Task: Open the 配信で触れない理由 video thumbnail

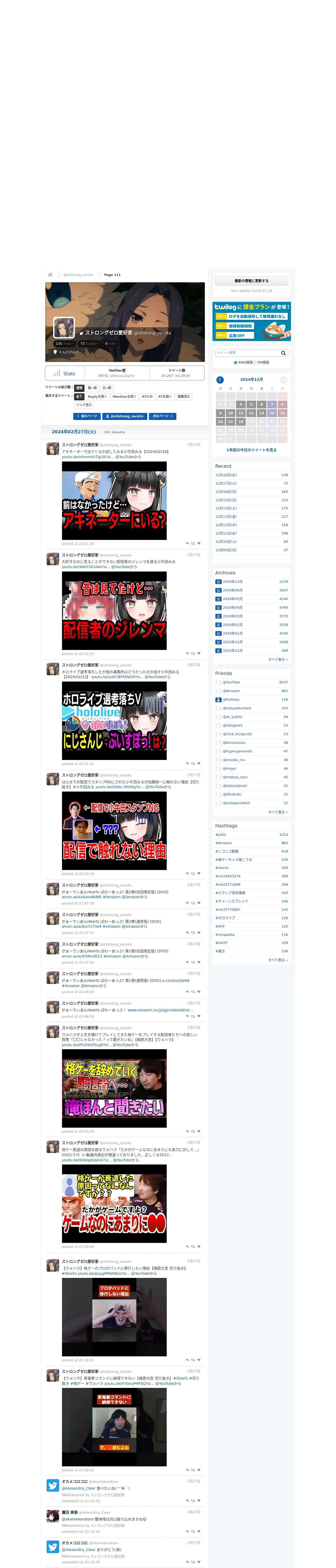Action: (x=114, y=831)
